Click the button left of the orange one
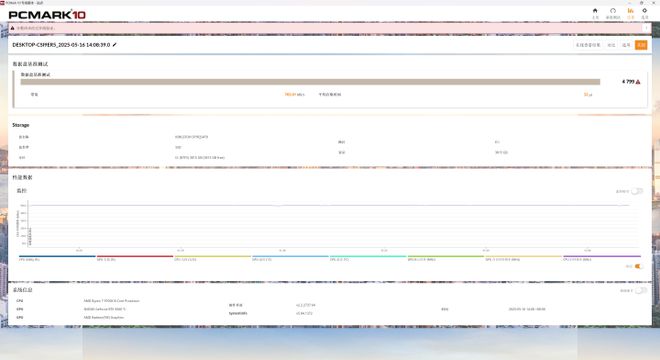Viewport: 660px width, 360px height. pos(626,45)
